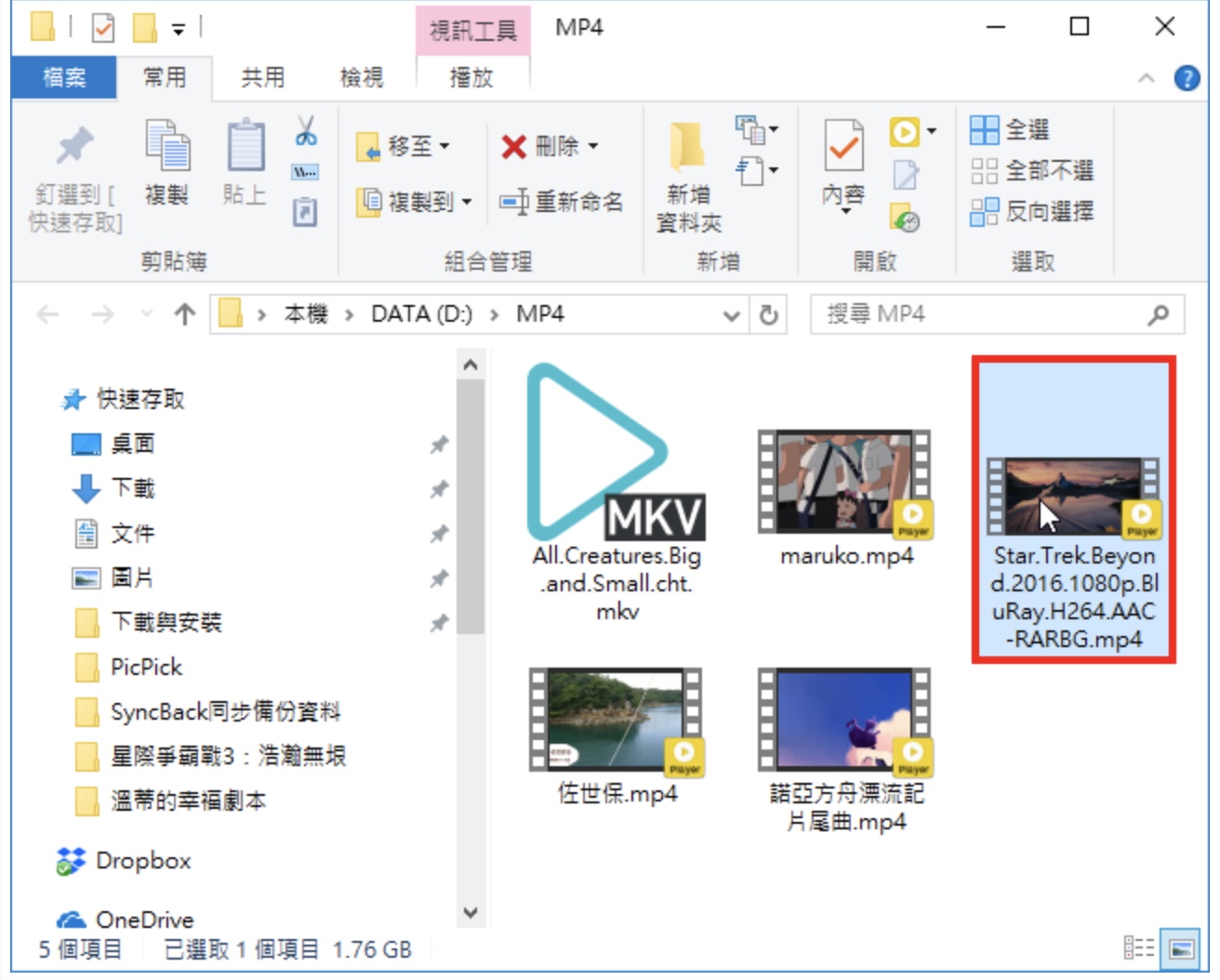
Task: Collapse the ribbon with the chevron
Action: 1147,78
